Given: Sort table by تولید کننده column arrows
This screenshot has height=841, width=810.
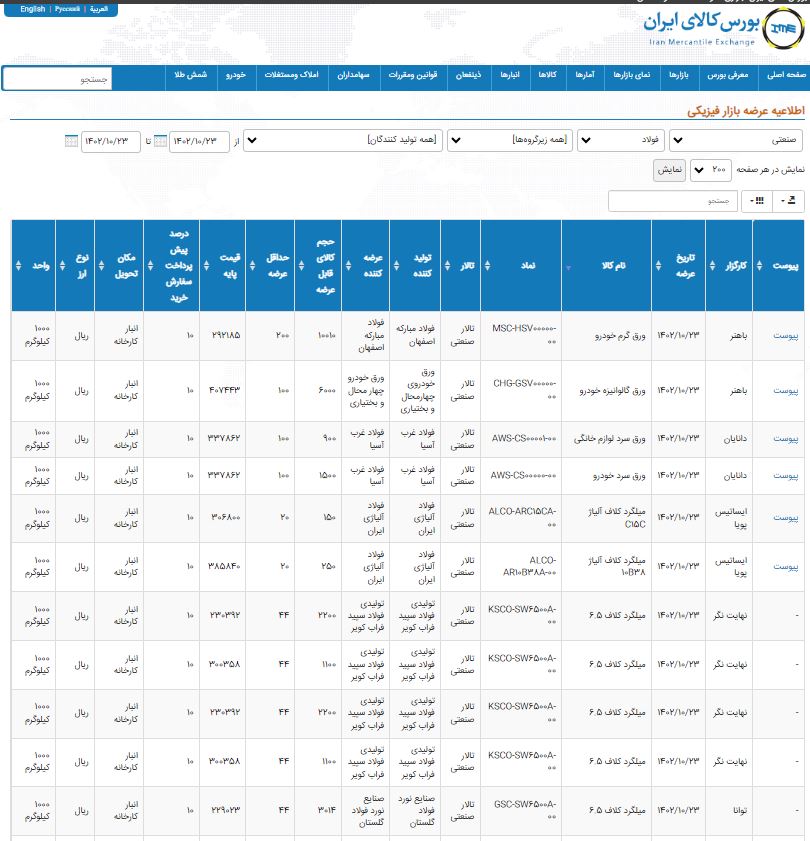Looking at the screenshot, I should point(396,265).
